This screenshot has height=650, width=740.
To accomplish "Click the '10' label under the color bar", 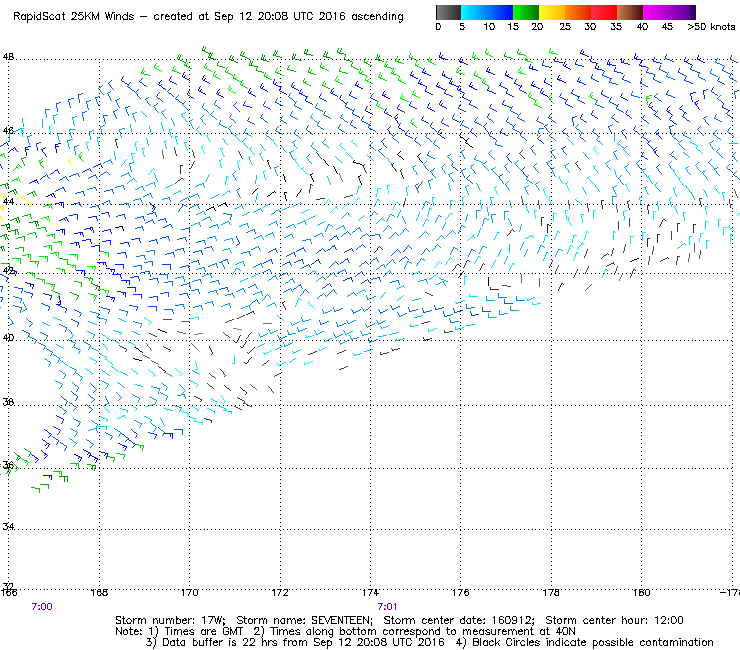I will [x=489, y=27].
